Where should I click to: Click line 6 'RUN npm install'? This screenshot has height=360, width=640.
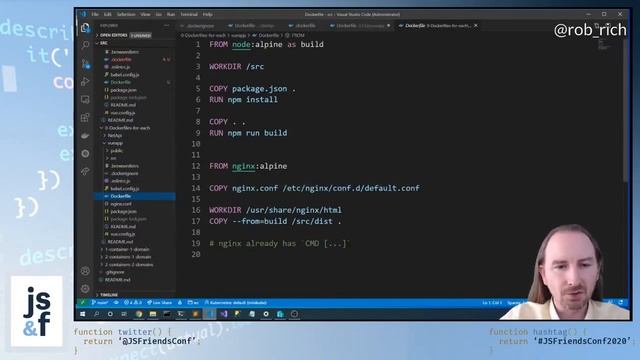[x=243, y=100]
